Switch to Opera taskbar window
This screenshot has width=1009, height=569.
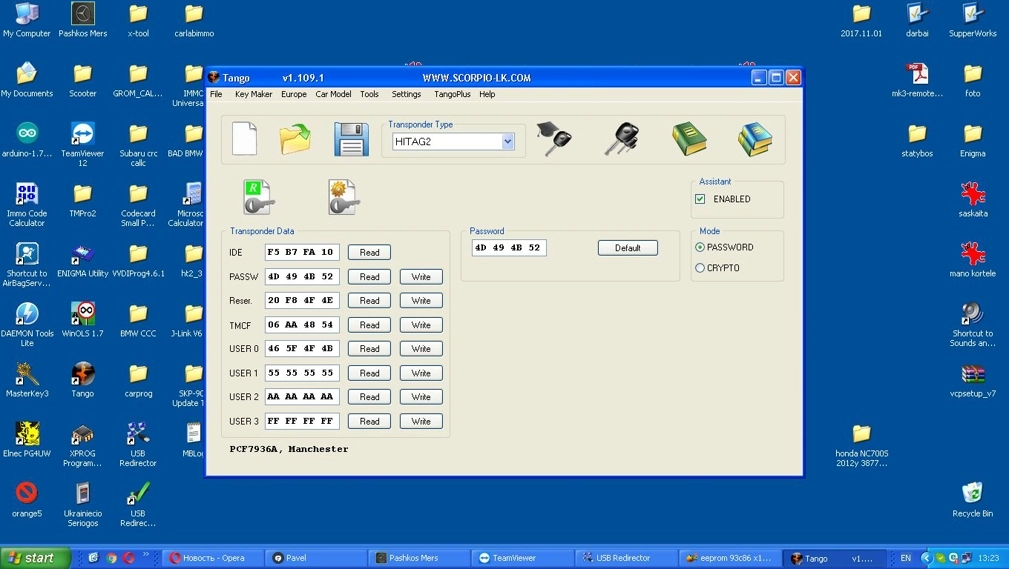(x=213, y=558)
